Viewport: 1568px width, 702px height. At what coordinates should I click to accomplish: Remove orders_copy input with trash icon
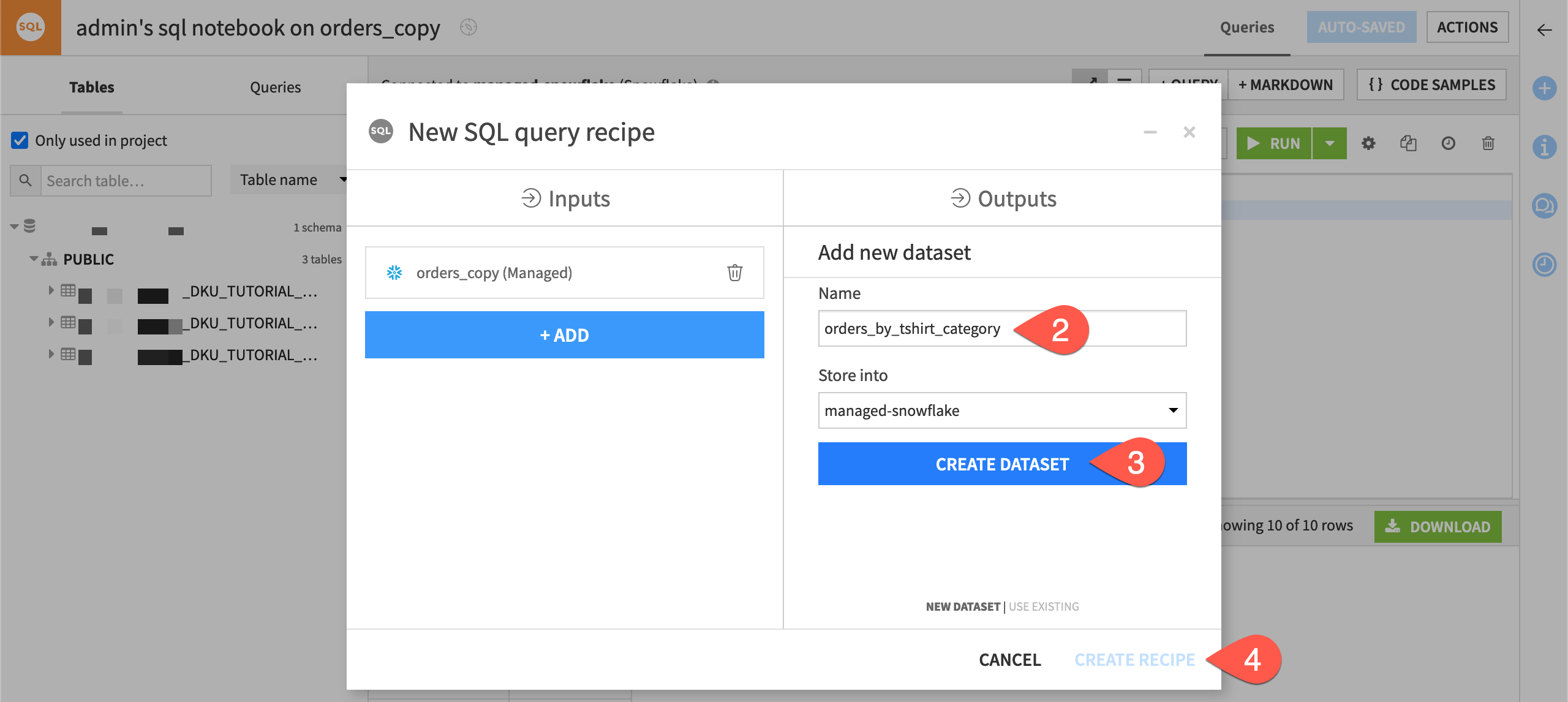click(734, 273)
